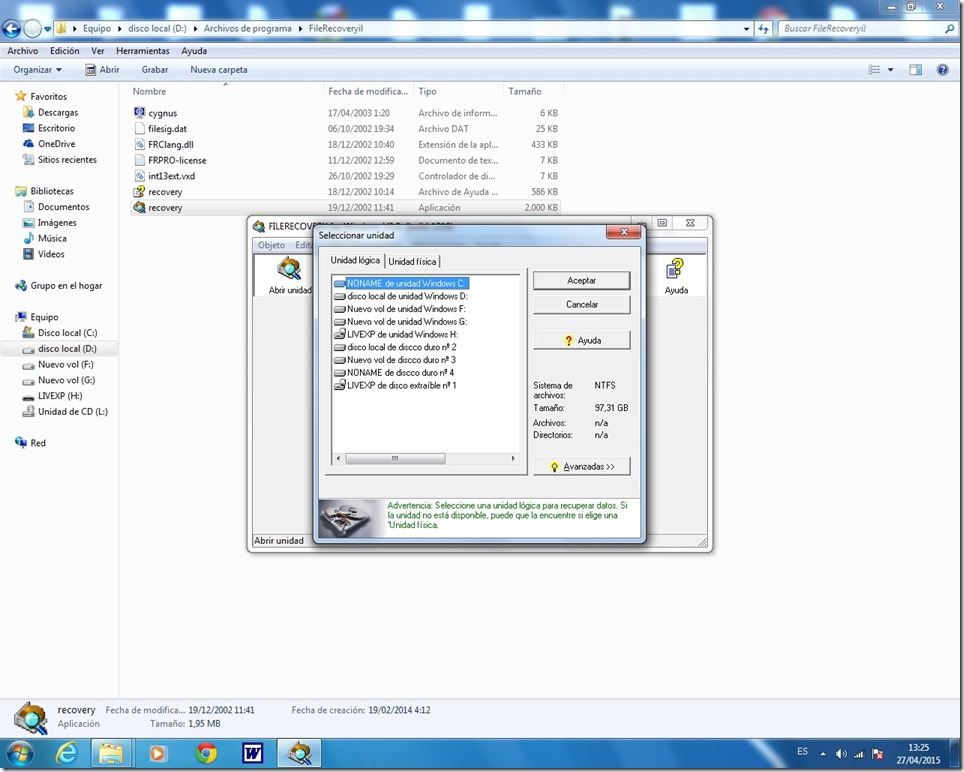Switch to the Unidad física tab
Image resolution: width=964 pixels, height=772 pixels.
[412, 262]
